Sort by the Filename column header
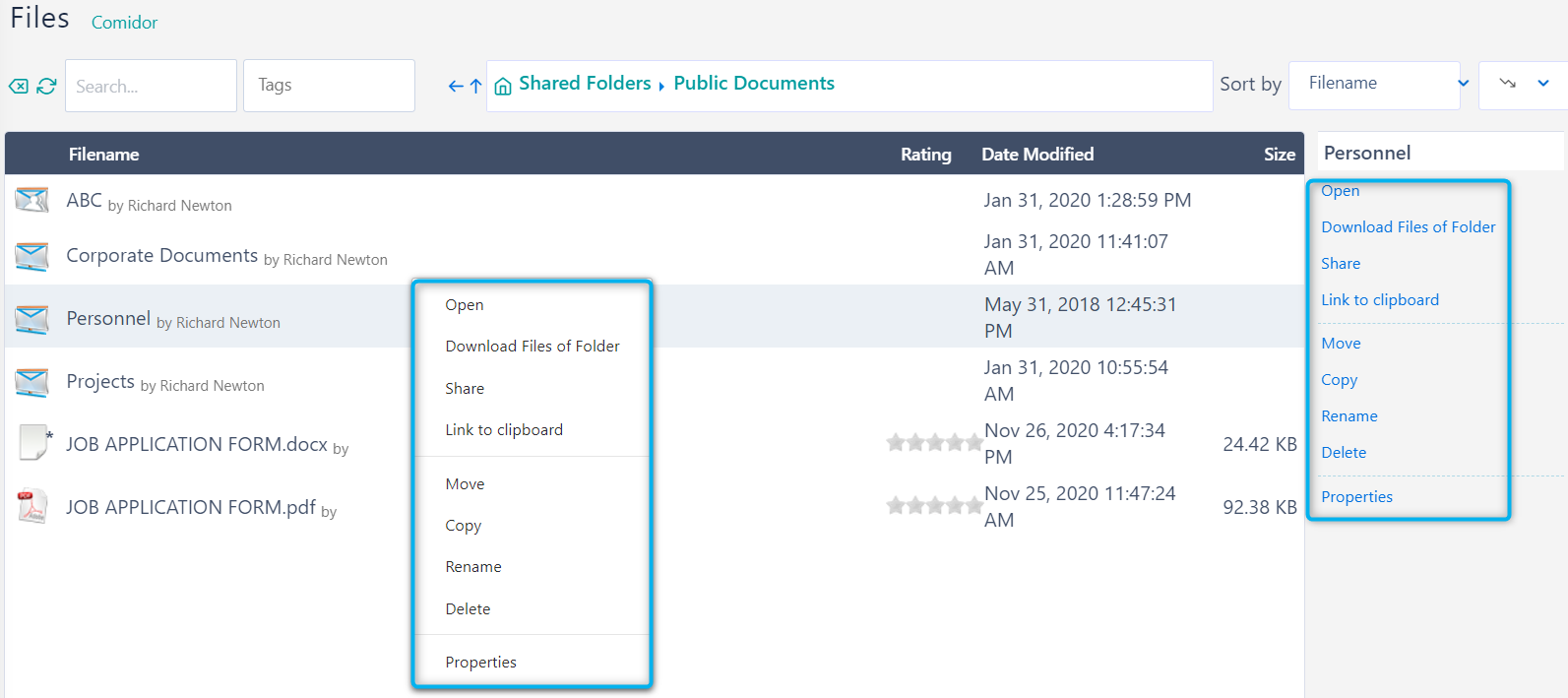This screenshot has width=1568, height=698. pyautogui.click(x=103, y=155)
